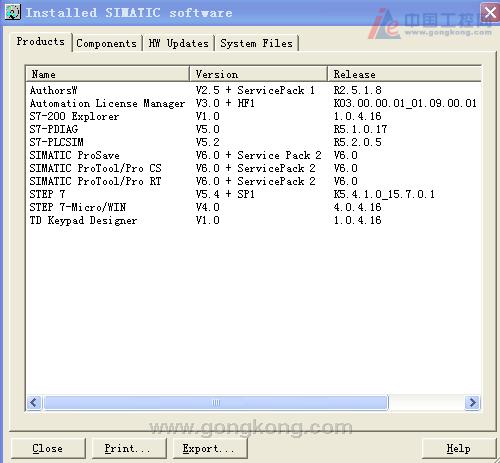Select the S7-200 Explorer entry

click(74, 116)
